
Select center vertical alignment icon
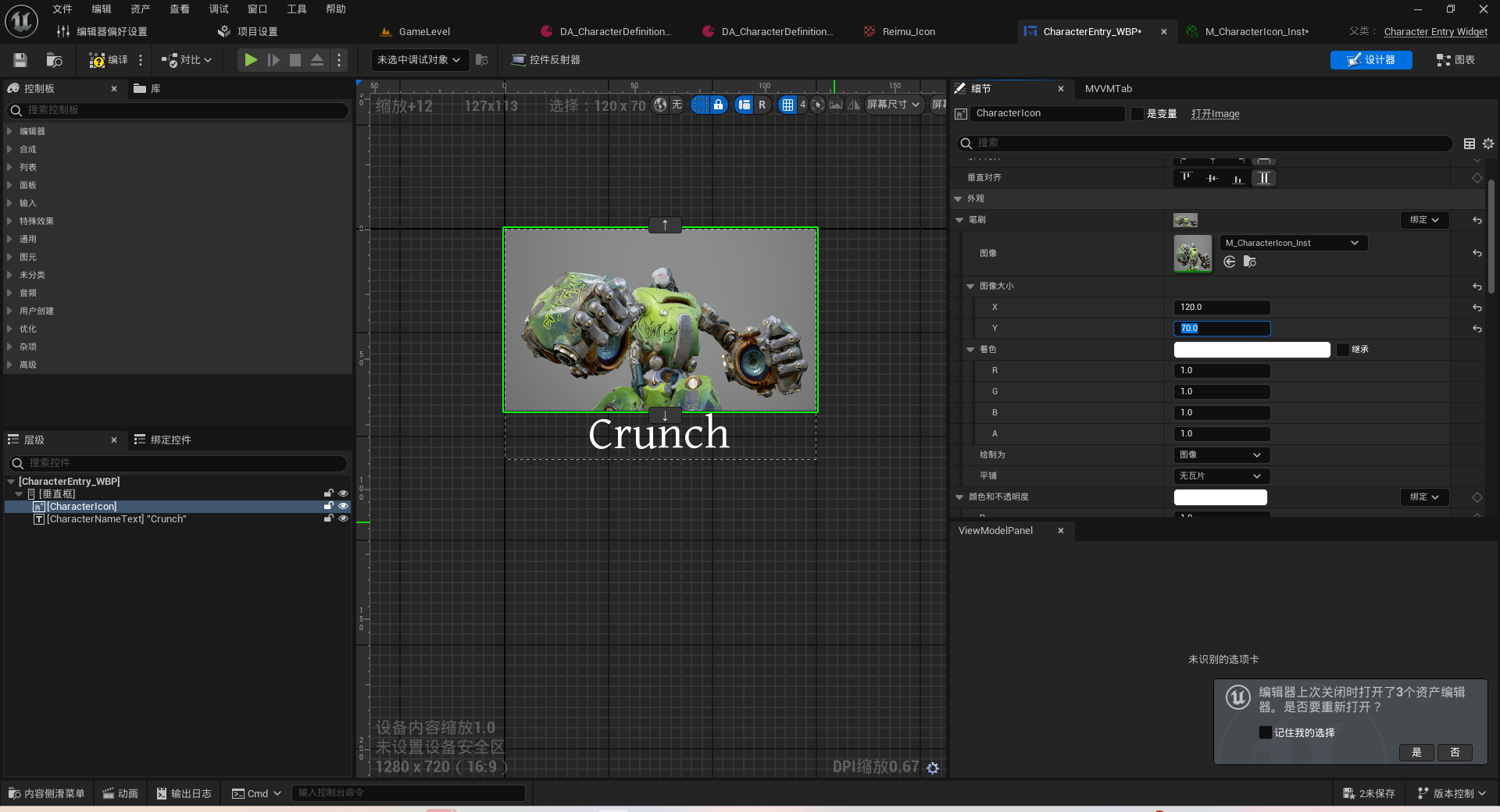[x=1212, y=178]
